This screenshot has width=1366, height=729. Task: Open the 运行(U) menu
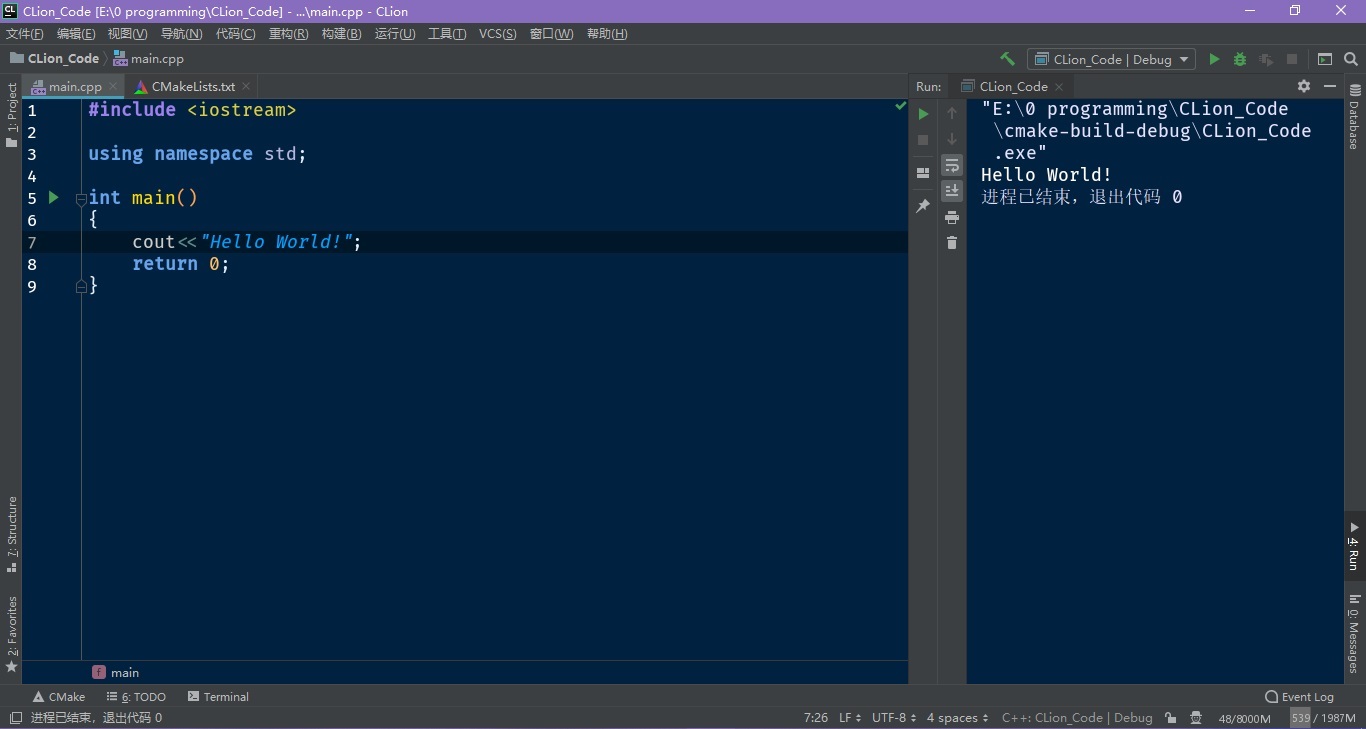(x=394, y=34)
